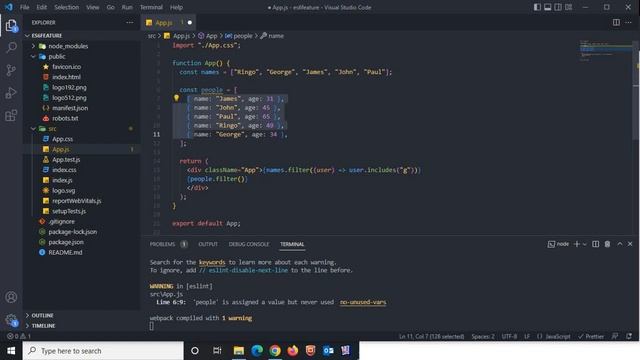This screenshot has width=640, height=360.
Task: Open the Accounts menu icon
Action: (x=11, y=297)
